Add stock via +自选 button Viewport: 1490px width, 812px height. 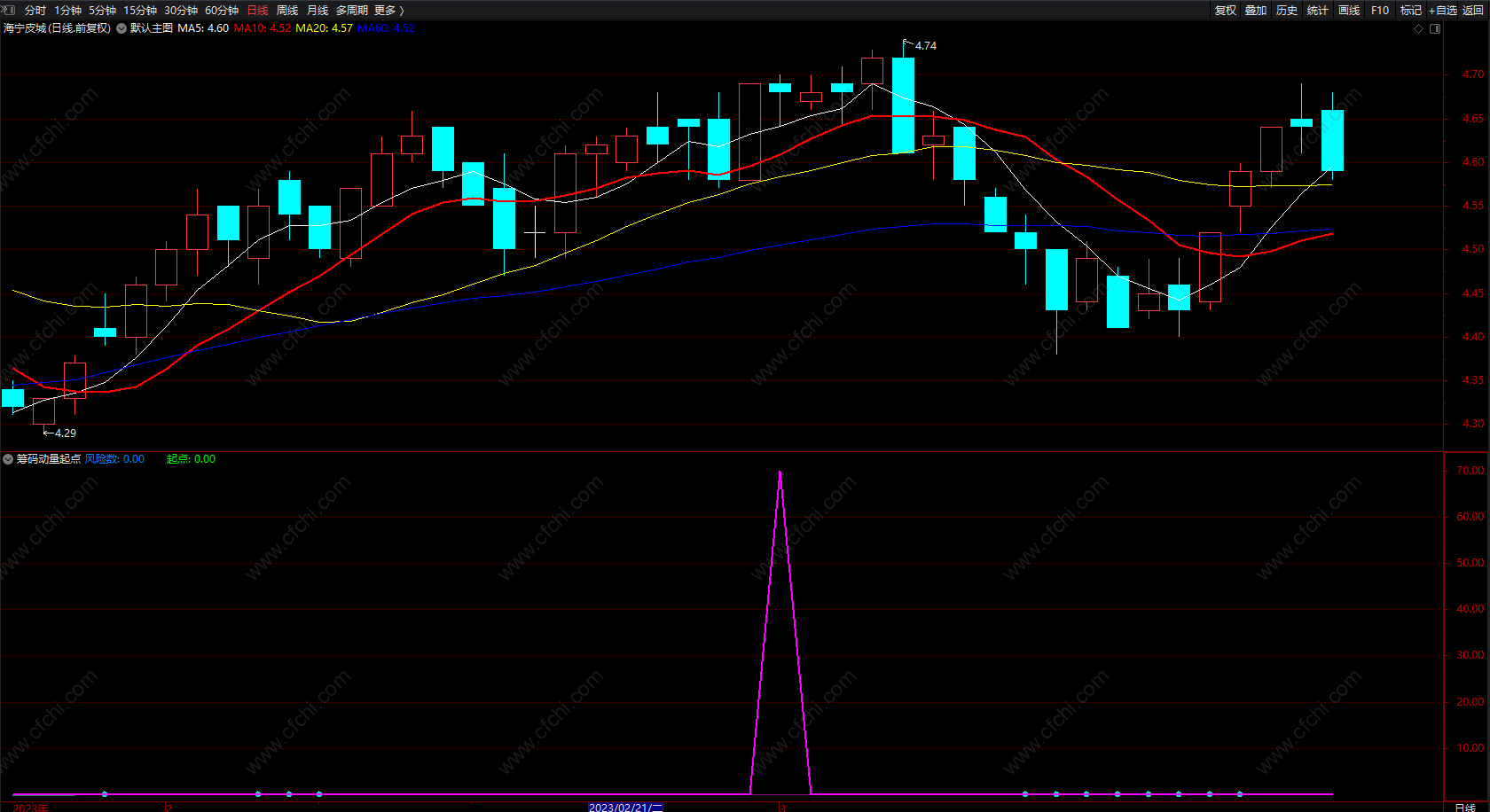click(1443, 10)
